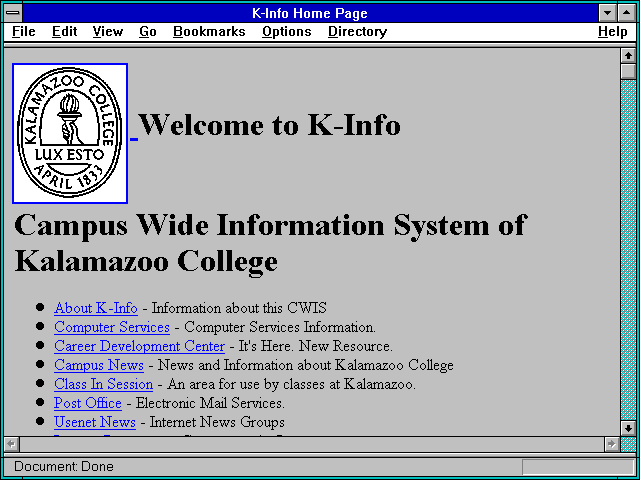Click 'Document: Done' status text
The width and height of the screenshot is (640, 480).
pos(64,467)
